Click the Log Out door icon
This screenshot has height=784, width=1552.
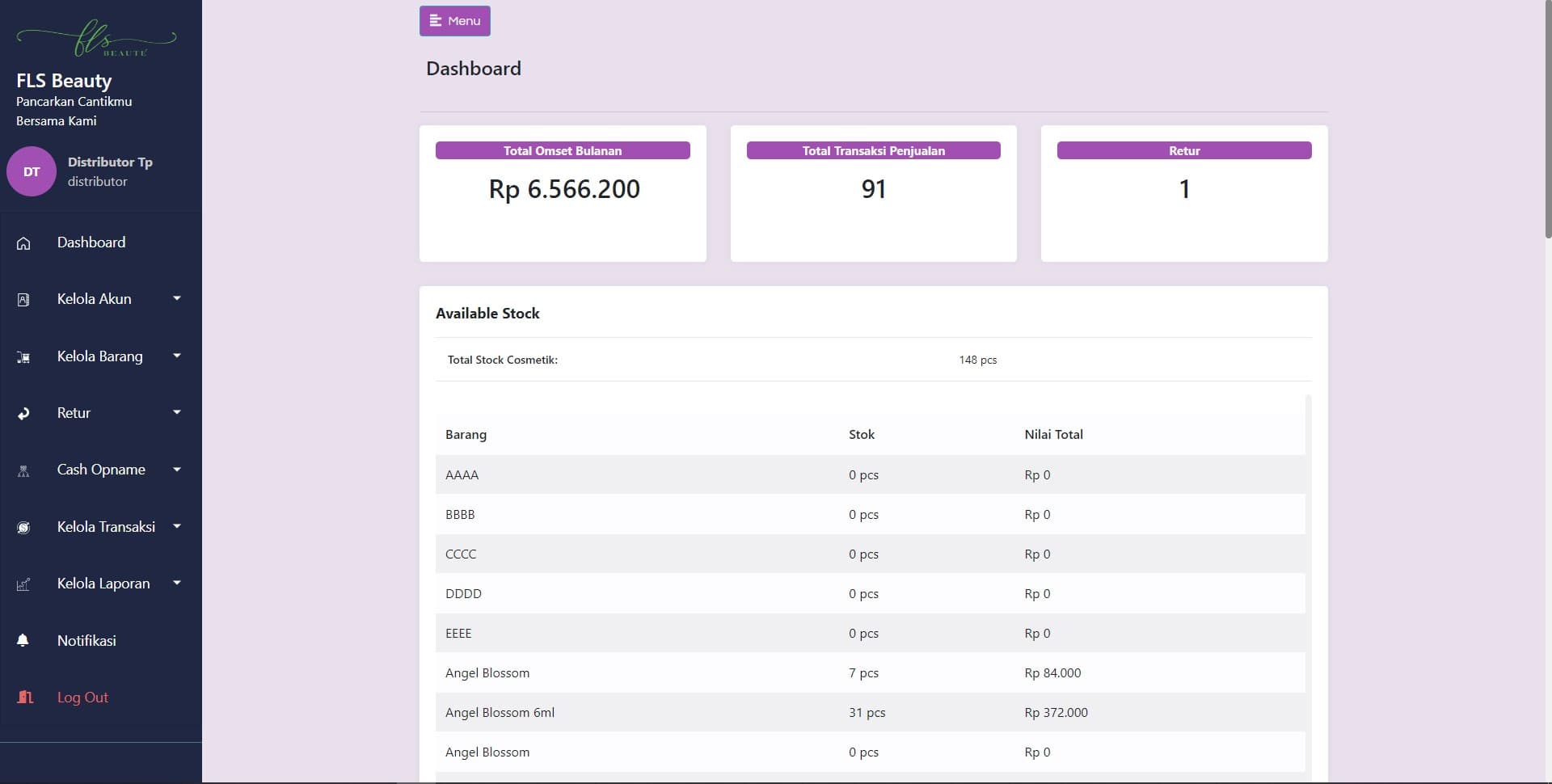click(x=25, y=698)
